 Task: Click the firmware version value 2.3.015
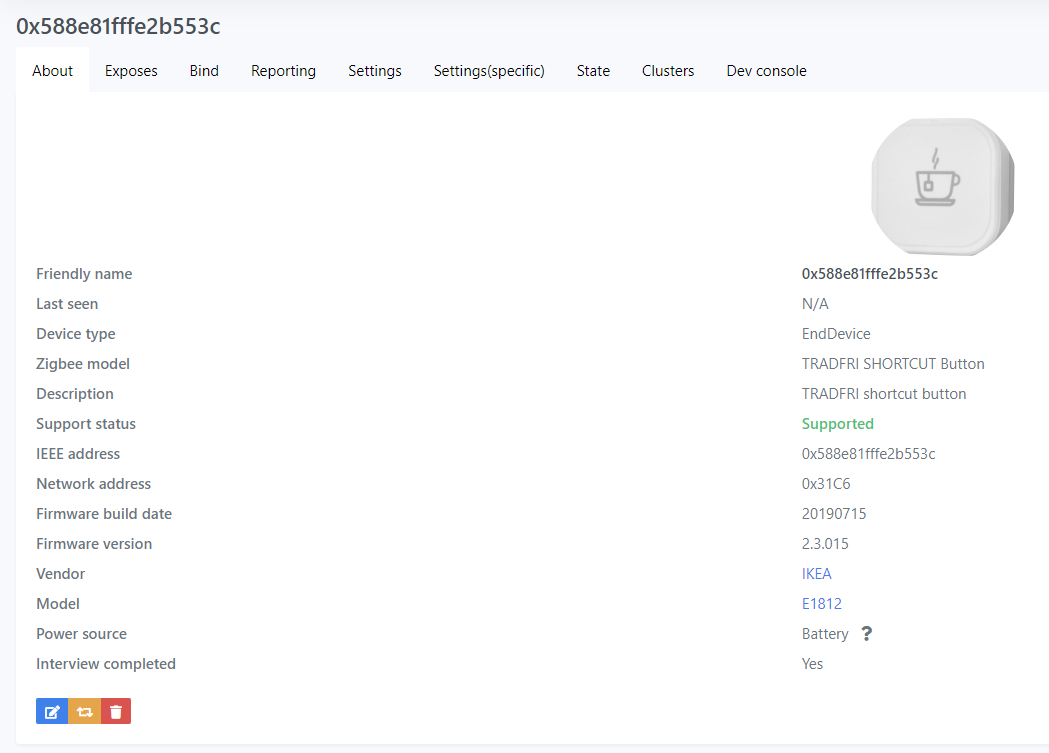826,544
